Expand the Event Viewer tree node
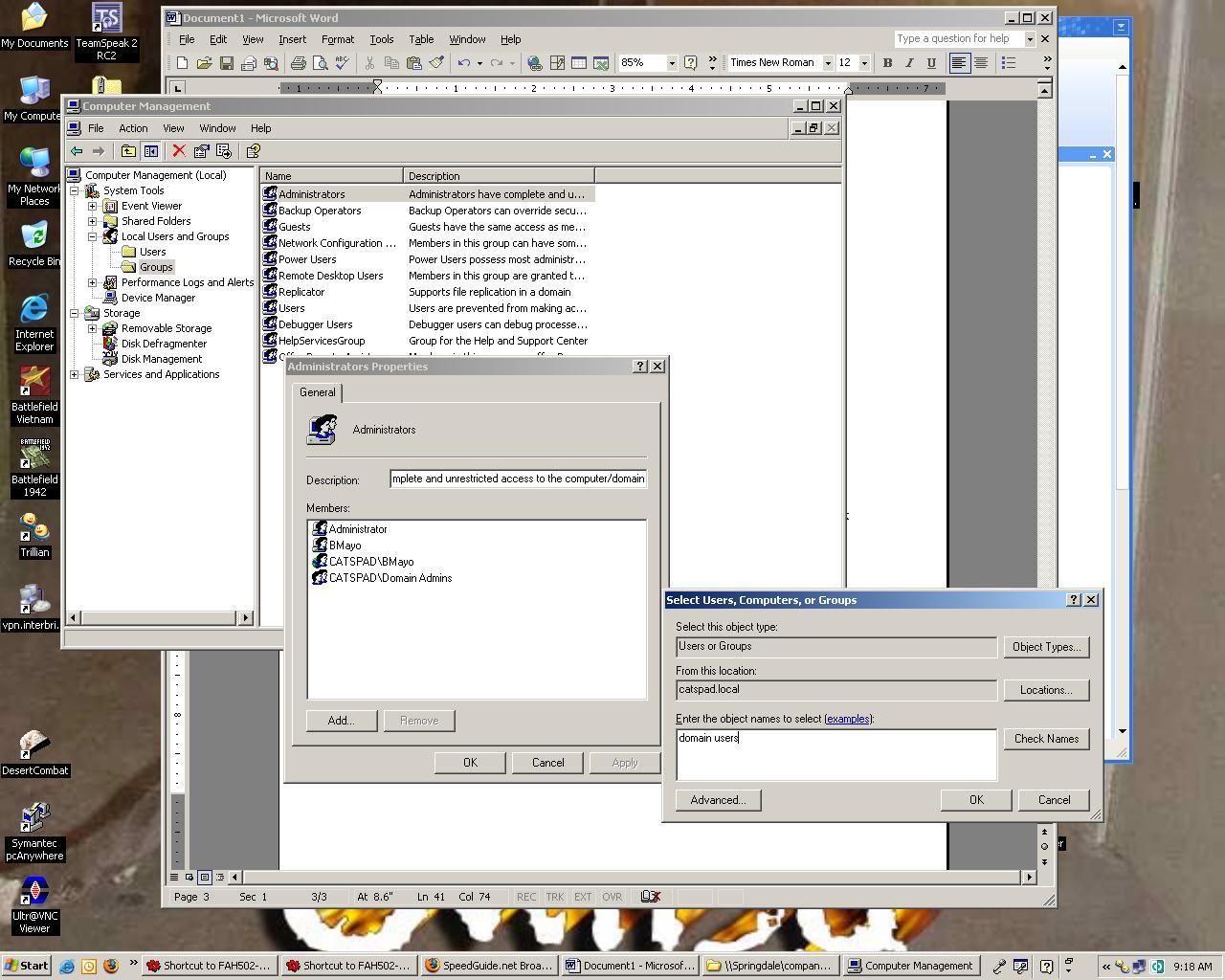1225x980 pixels. point(93,206)
